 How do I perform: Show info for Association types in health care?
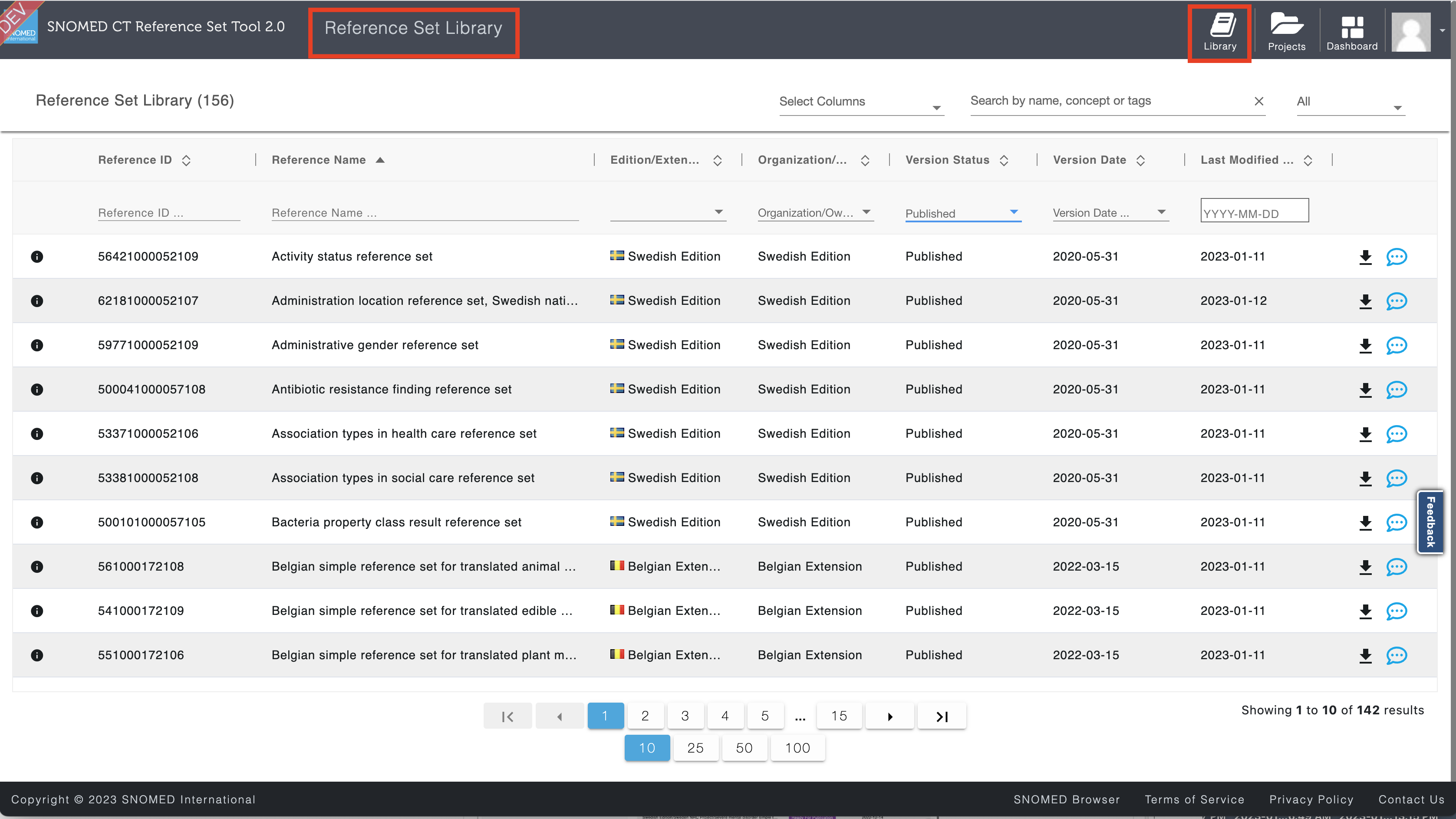[x=37, y=433]
